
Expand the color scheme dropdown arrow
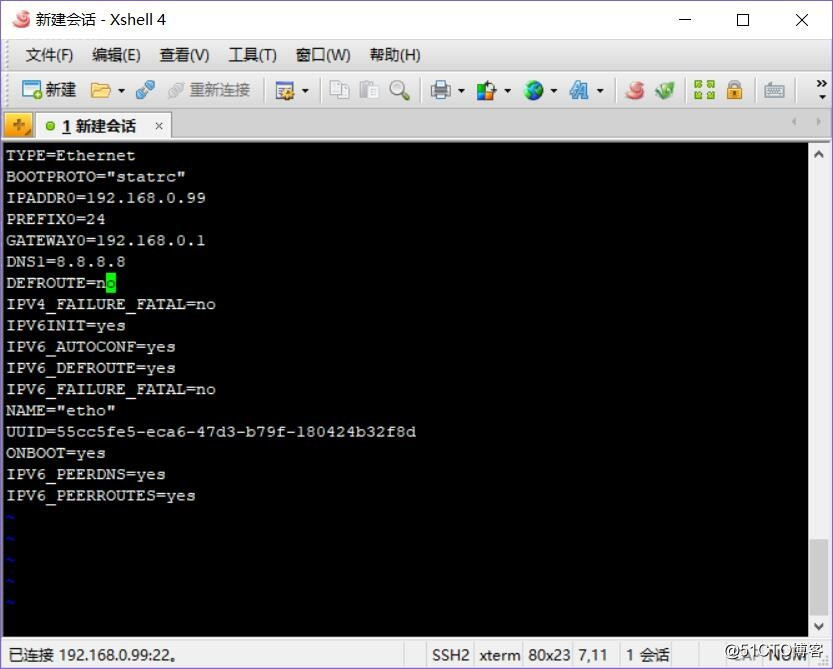(507, 91)
